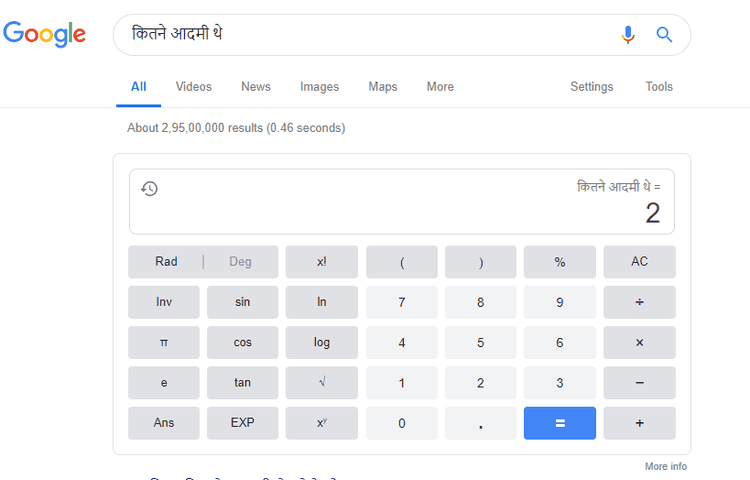Open the Settings dropdown
Screen dimensions: 750x480
point(591,87)
